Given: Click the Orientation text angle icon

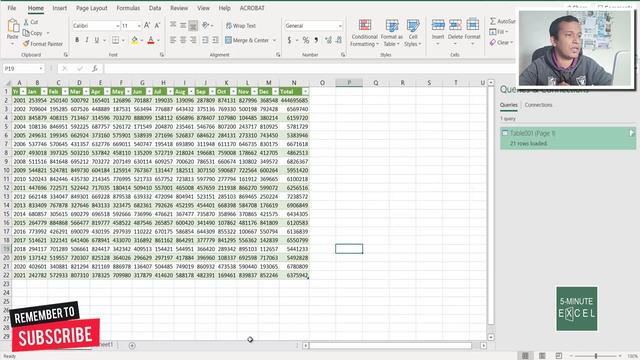Looking at the screenshot, I should [206, 26].
